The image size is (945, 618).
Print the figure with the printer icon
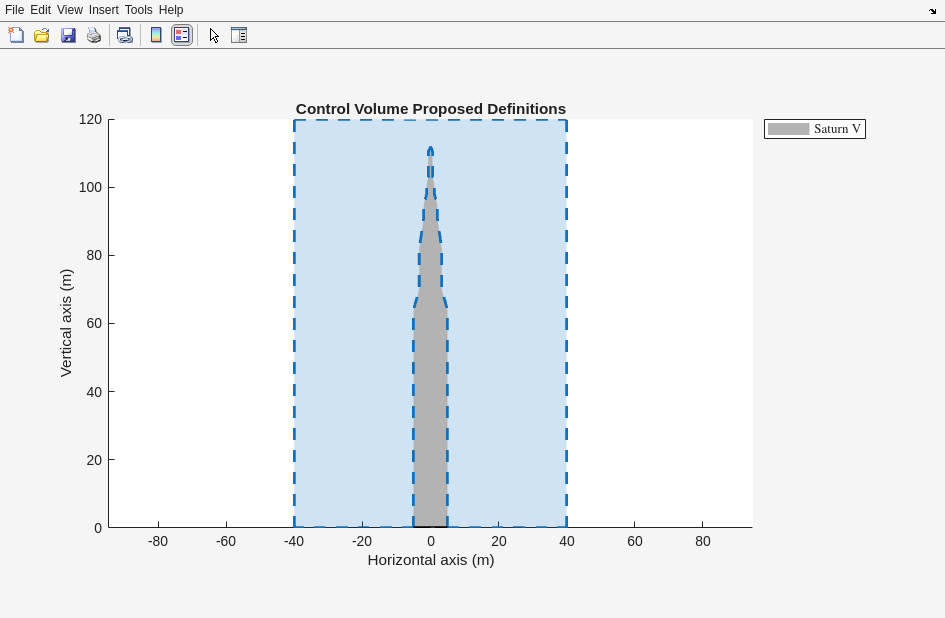point(94,35)
